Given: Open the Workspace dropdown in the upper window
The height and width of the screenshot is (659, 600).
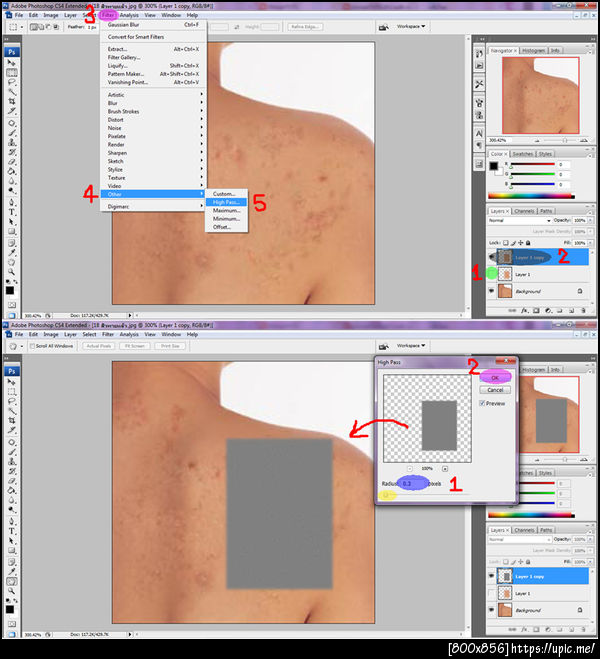Looking at the screenshot, I should click(x=411, y=26).
